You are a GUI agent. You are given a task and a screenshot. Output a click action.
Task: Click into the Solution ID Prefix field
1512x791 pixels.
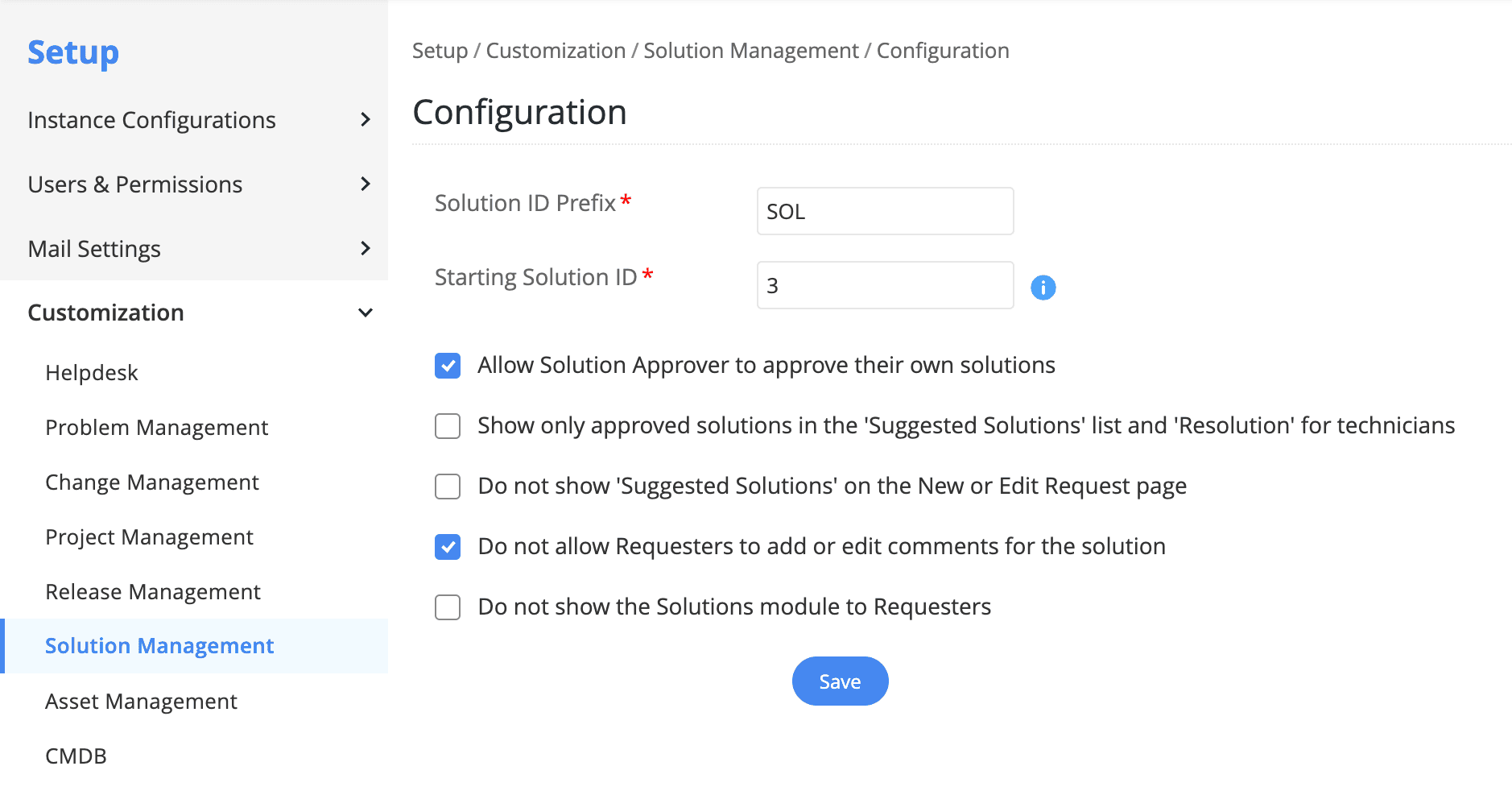[x=884, y=212]
